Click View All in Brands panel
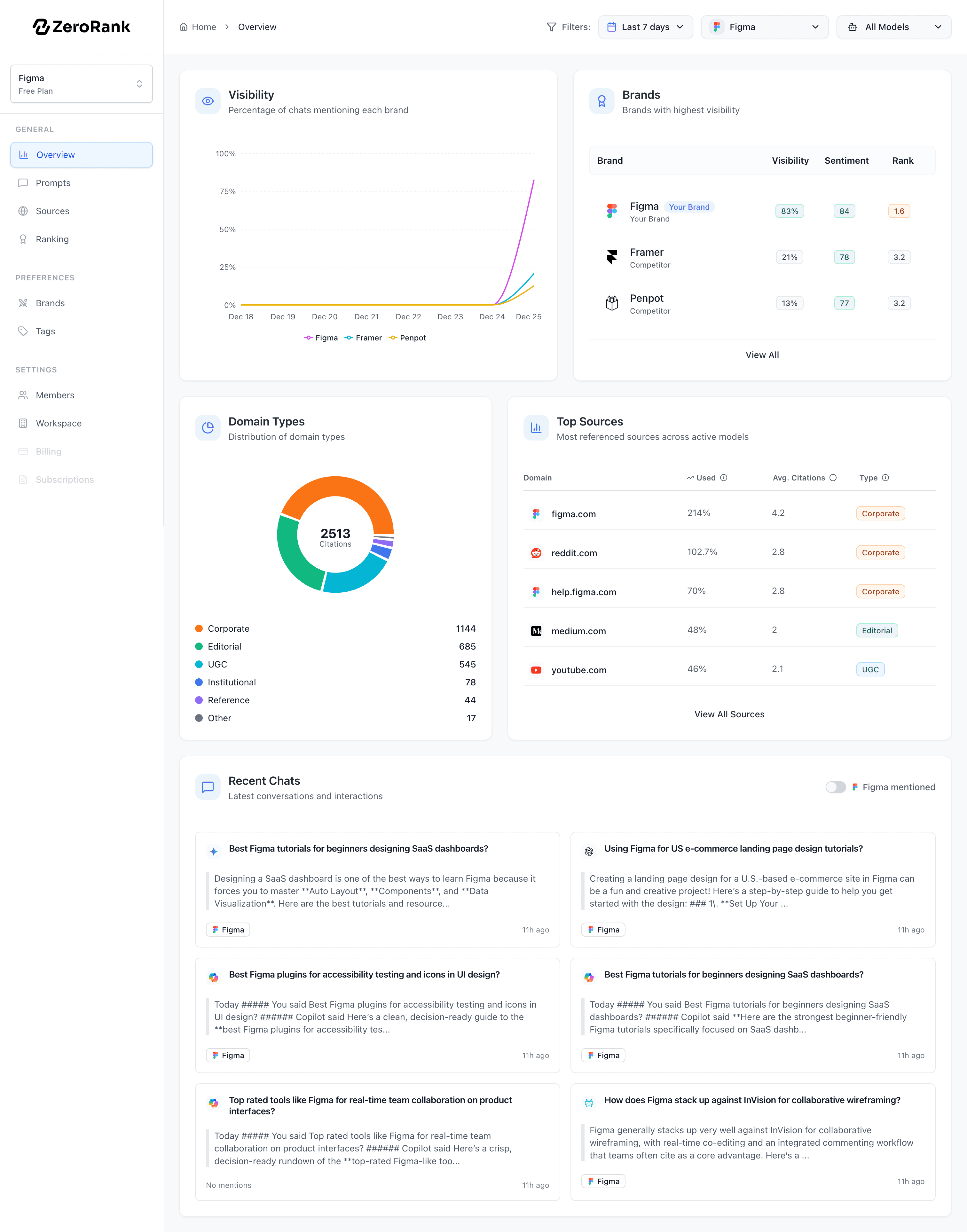This screenshot has height=1232, width=967. pyautogui.click(x=762, y=355)
